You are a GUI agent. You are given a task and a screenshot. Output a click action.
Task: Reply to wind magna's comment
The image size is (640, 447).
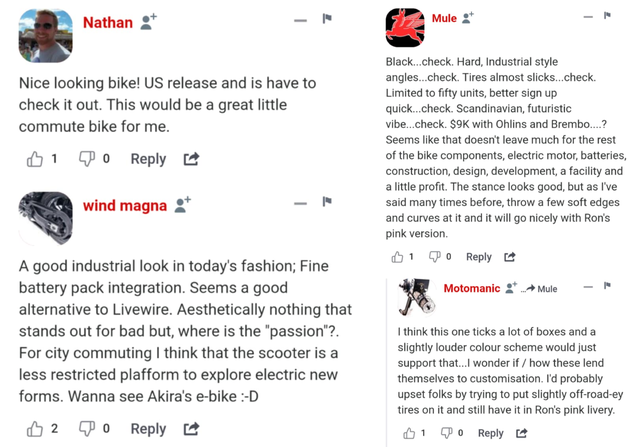[x=148, y=428]
